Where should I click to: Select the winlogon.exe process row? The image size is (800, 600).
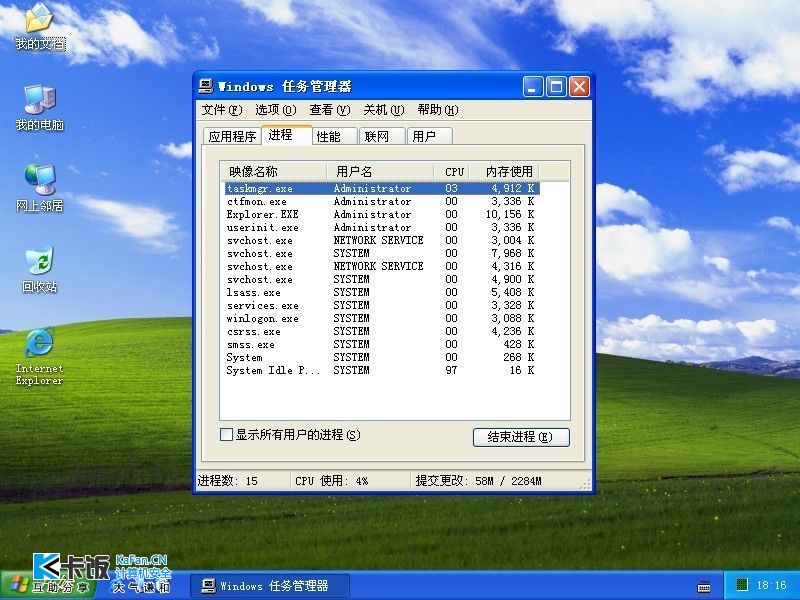click(382, 318)
